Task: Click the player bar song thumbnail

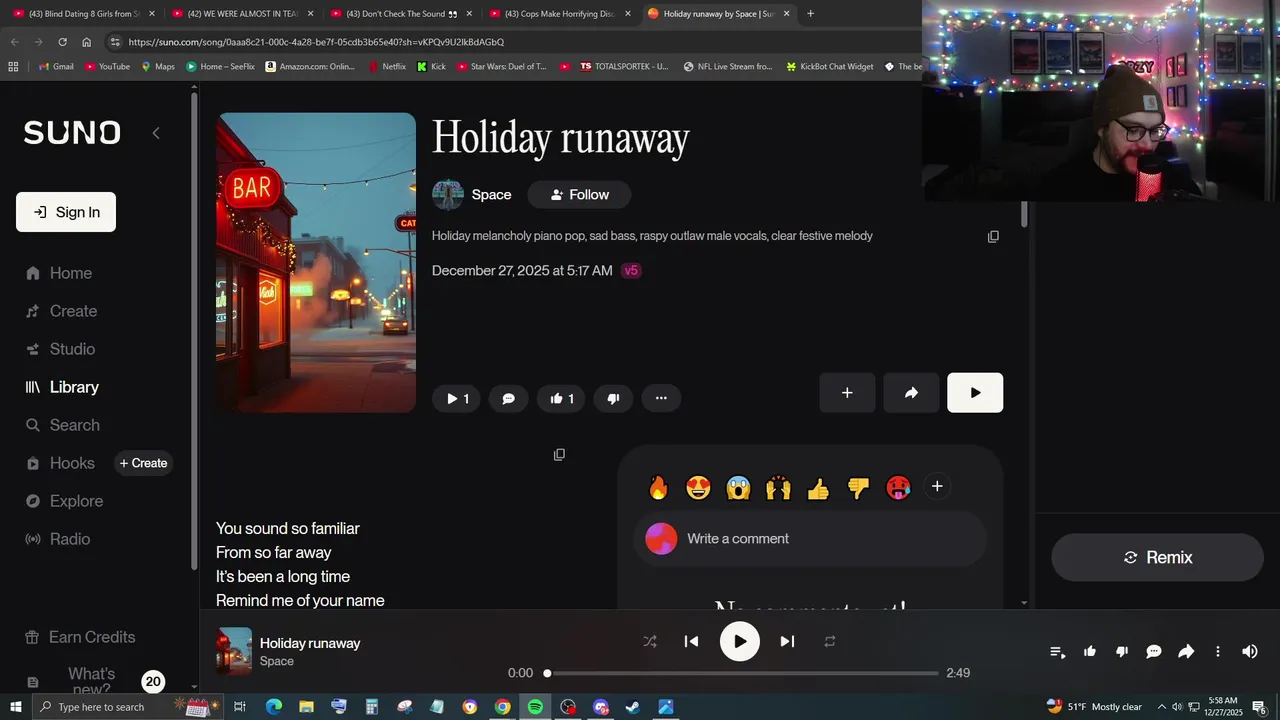Action: pos(234,652)
